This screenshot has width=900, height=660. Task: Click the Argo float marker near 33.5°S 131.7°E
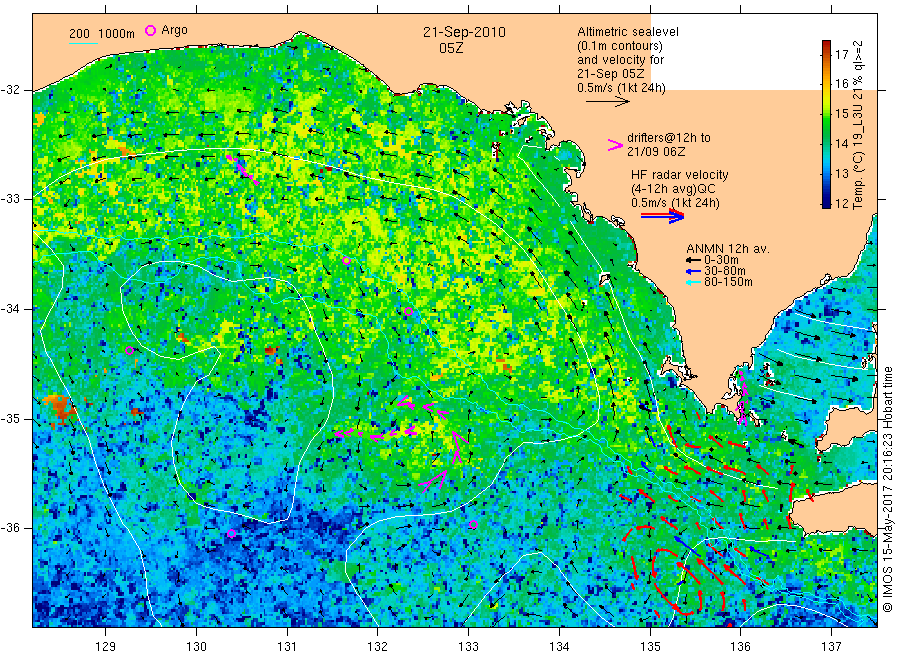347,261
